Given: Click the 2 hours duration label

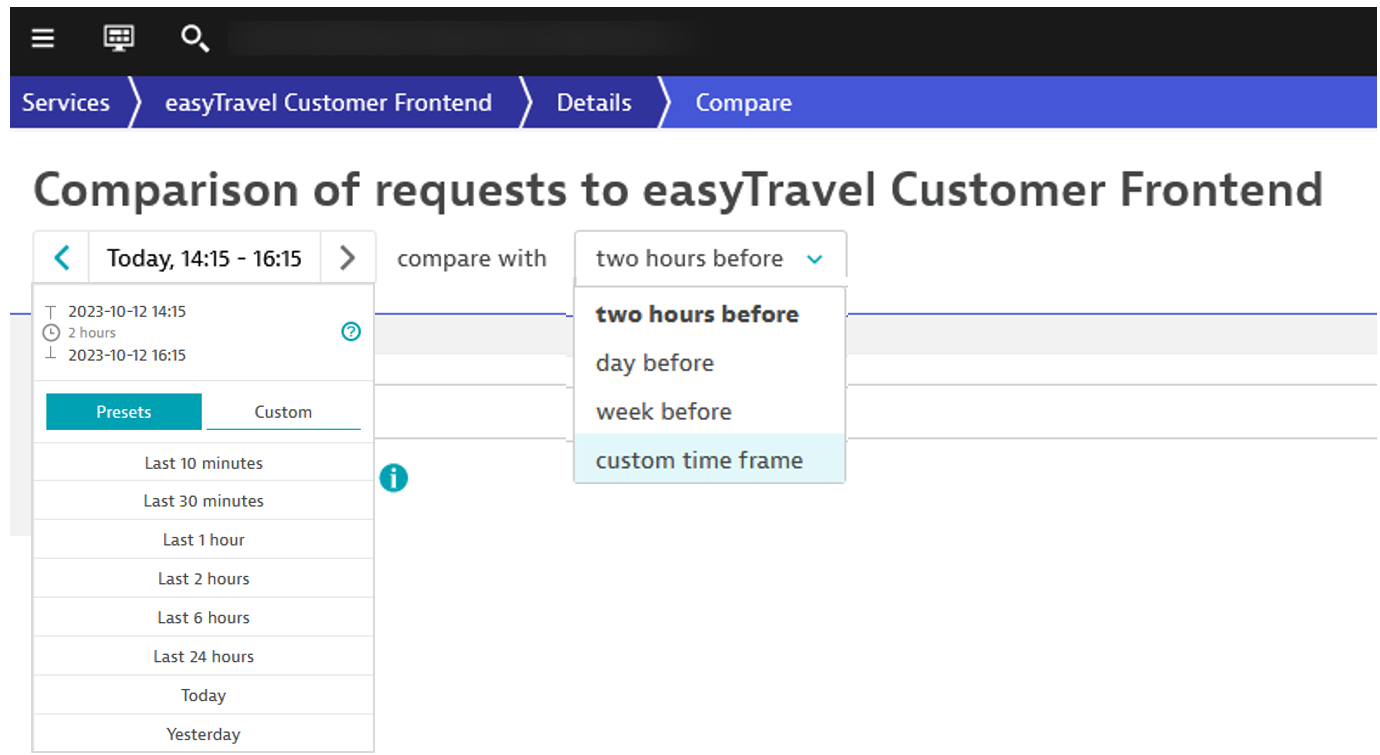Looking at the screenshot, I should (x=92, y=333).
